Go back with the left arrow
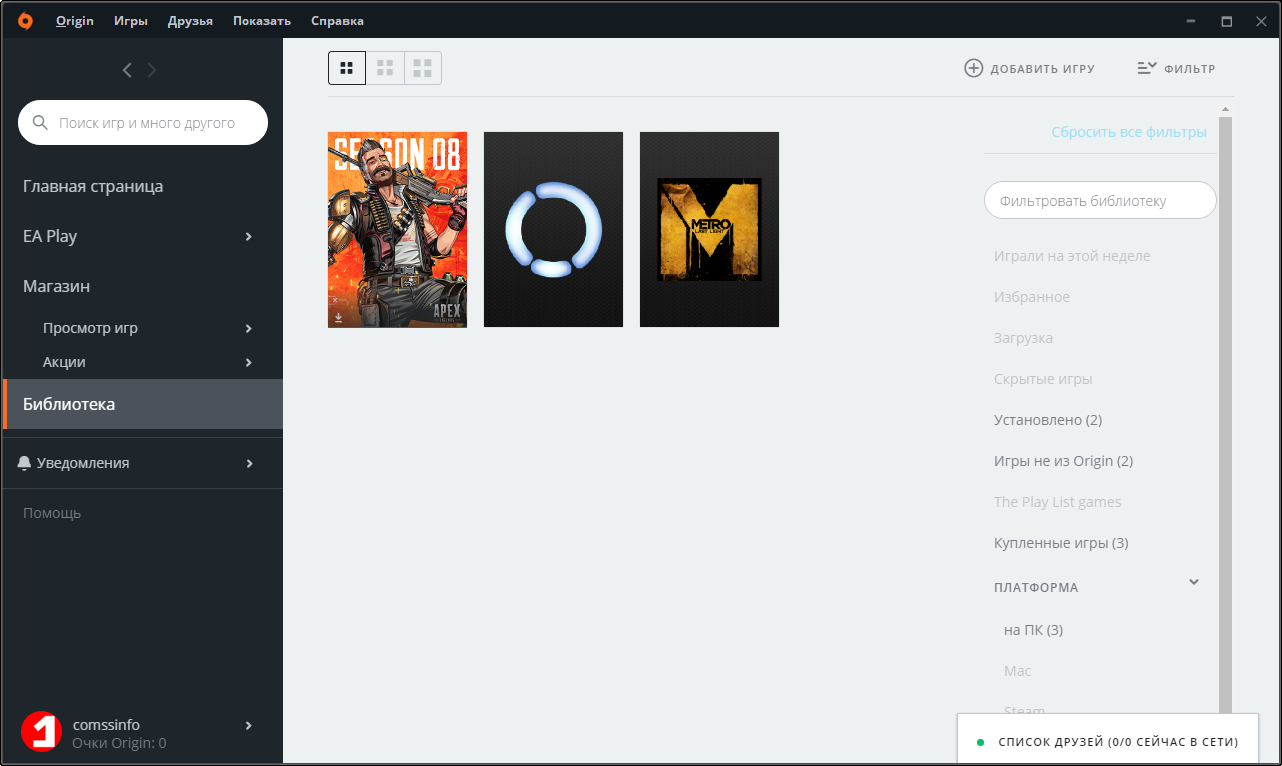 pos(127,70)
